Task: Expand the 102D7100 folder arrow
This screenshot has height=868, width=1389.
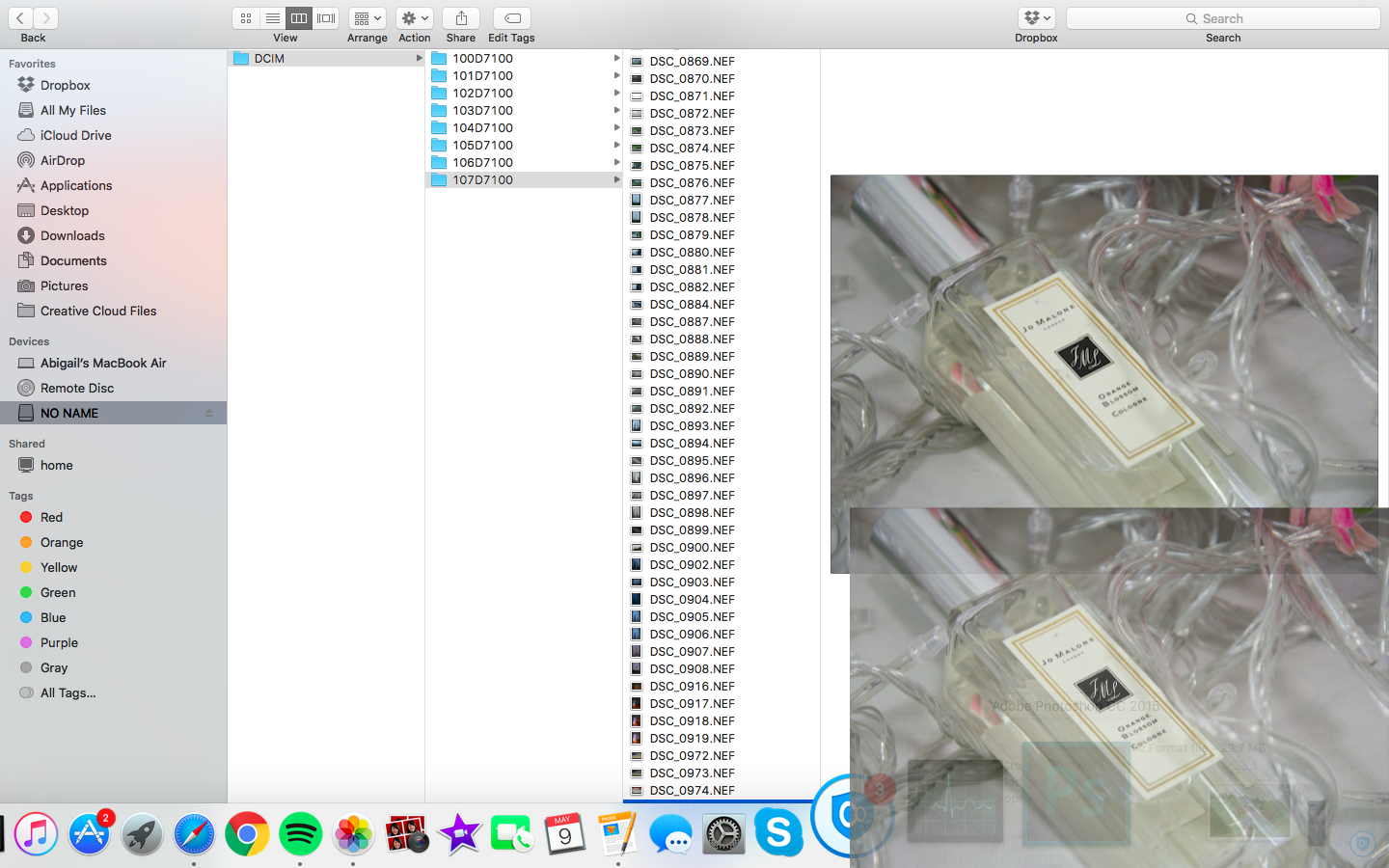Action: point(616,93)
